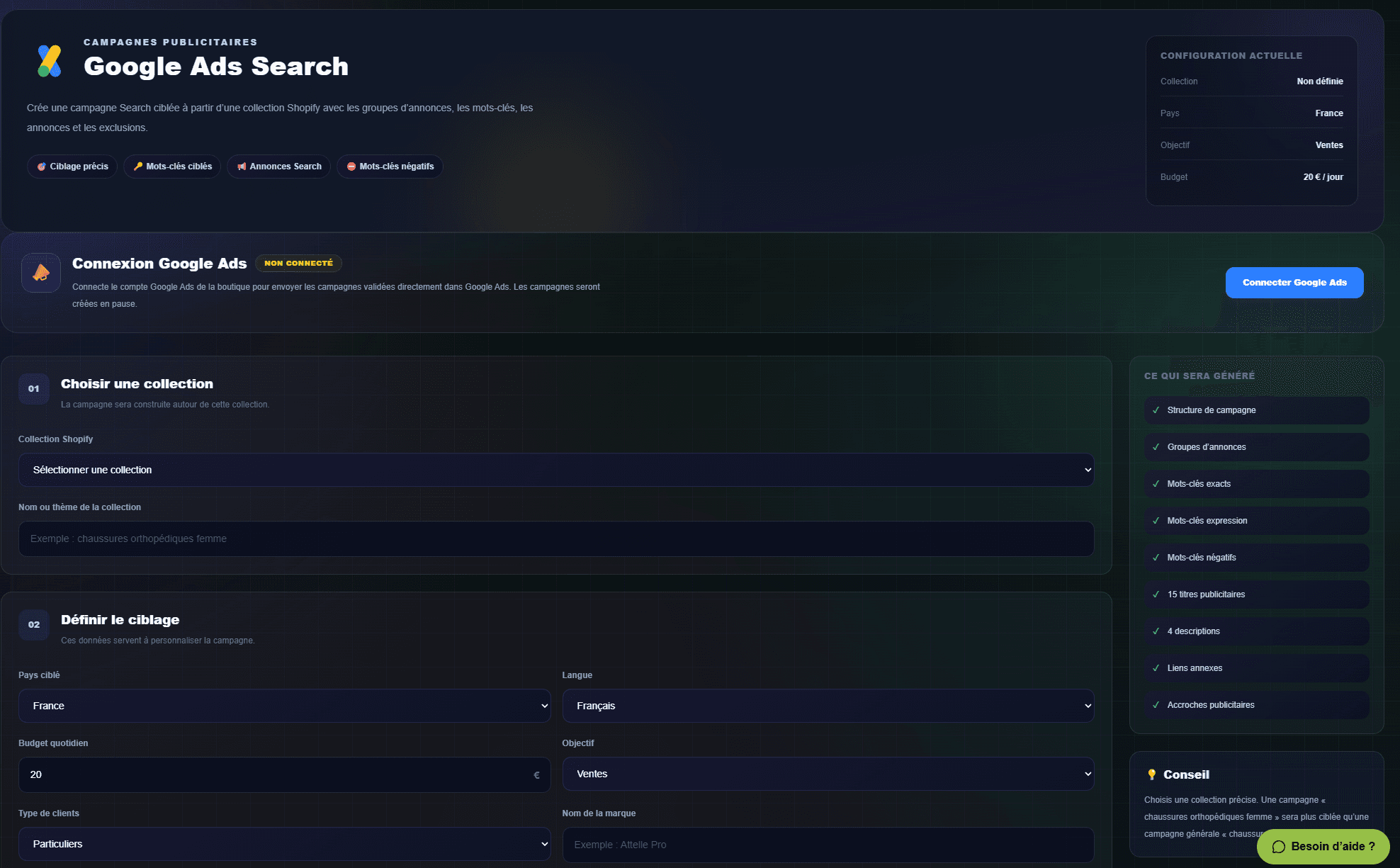
Task: Click the Mots-clés ciblés chip
Action: click(x=172, y=167)
